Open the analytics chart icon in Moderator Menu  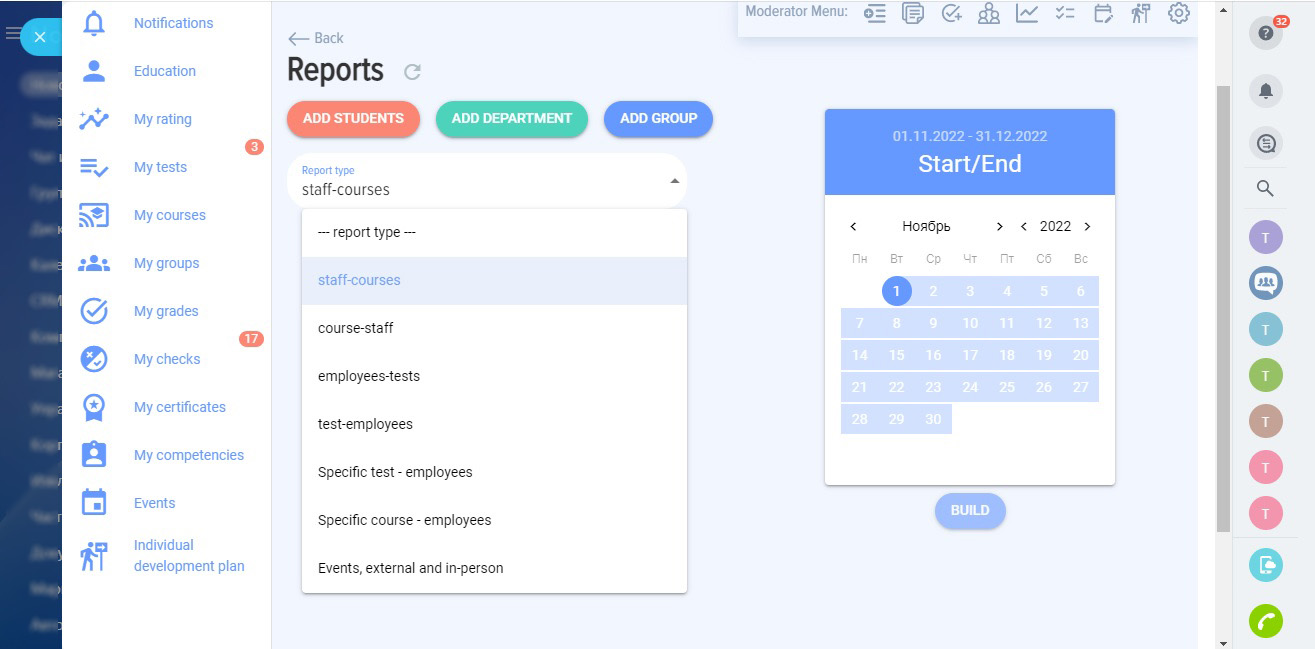1027,13
